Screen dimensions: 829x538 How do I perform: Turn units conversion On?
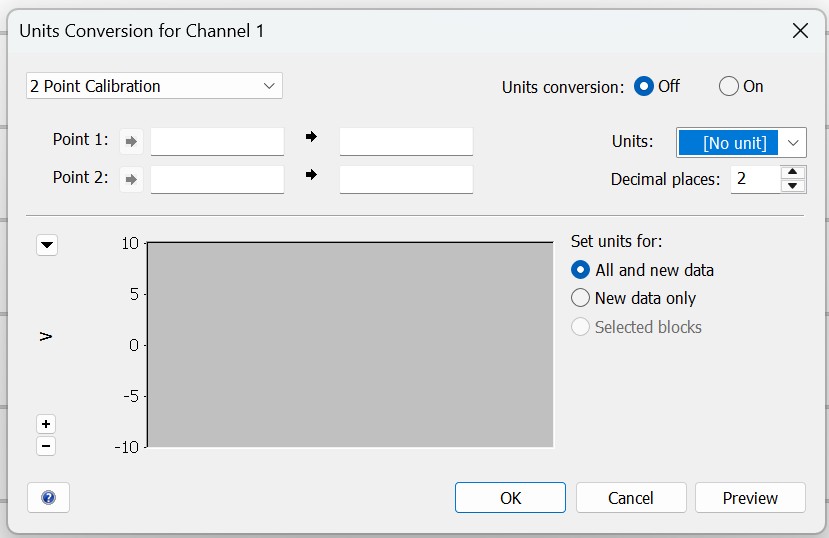(x=729, y=87)
